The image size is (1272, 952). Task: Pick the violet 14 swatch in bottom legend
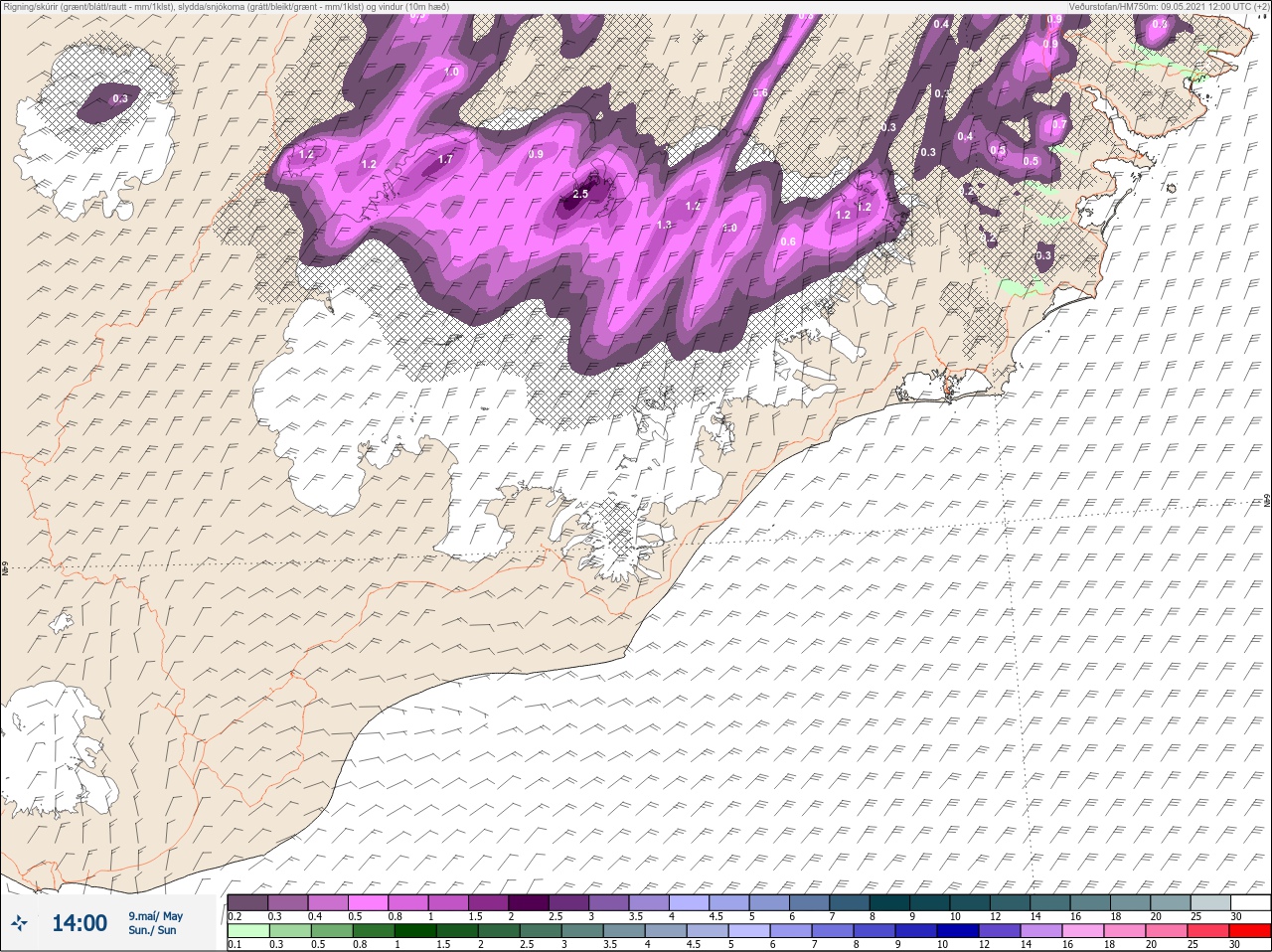pos(1042,931)
